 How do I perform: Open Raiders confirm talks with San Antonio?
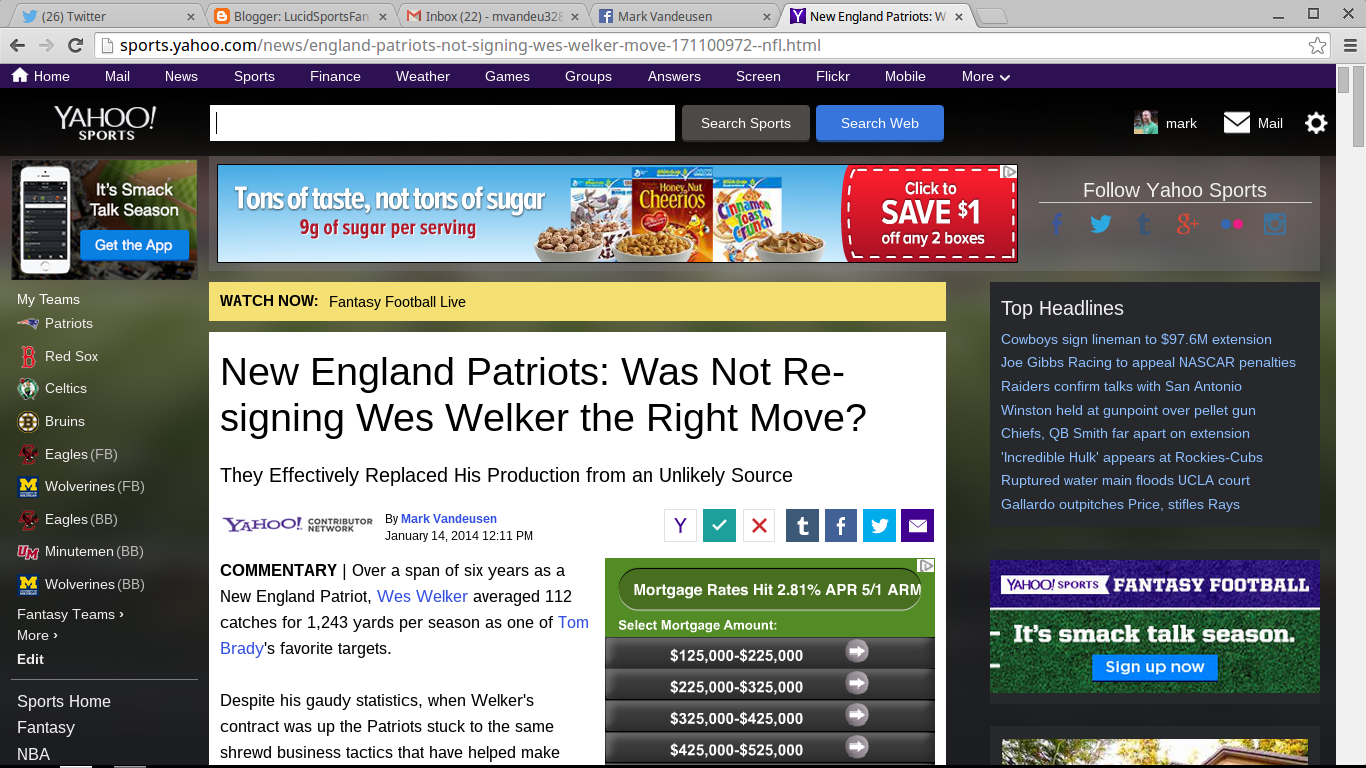1121,386
